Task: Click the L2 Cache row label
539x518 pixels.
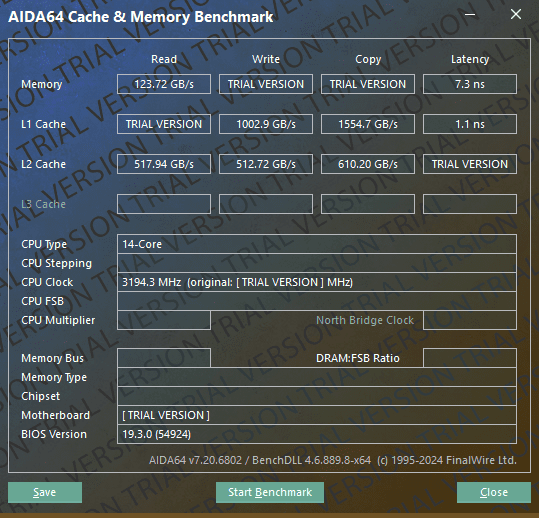Action: click(43, 164)
